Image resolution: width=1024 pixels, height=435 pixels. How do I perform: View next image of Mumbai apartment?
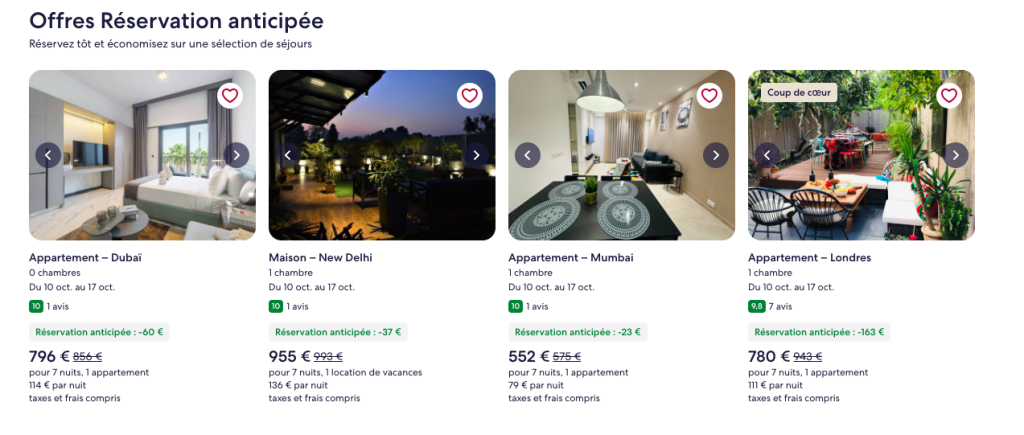[716, 155]
